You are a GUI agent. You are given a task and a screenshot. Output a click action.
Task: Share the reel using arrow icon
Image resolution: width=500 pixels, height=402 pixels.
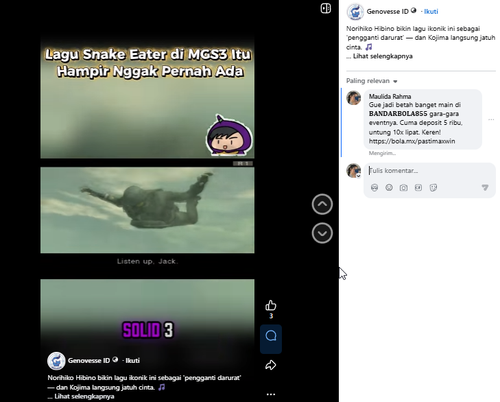coord(271,365)
